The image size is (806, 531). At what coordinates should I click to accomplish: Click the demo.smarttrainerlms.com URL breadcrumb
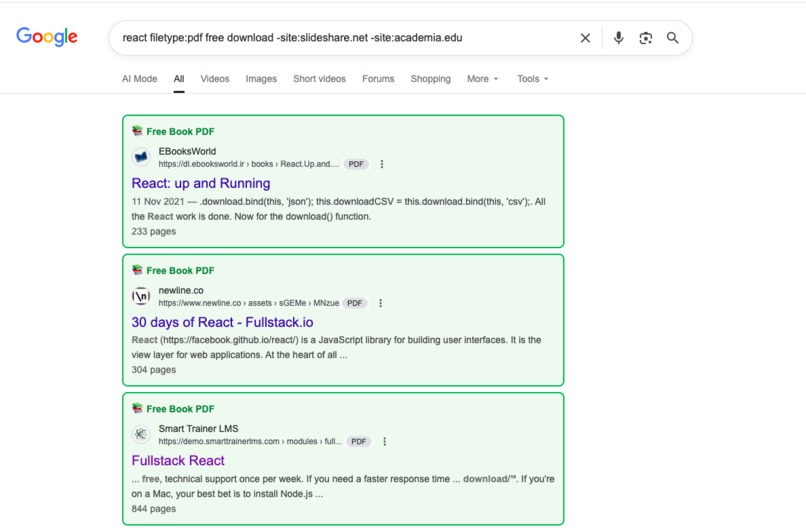[250, 442]
